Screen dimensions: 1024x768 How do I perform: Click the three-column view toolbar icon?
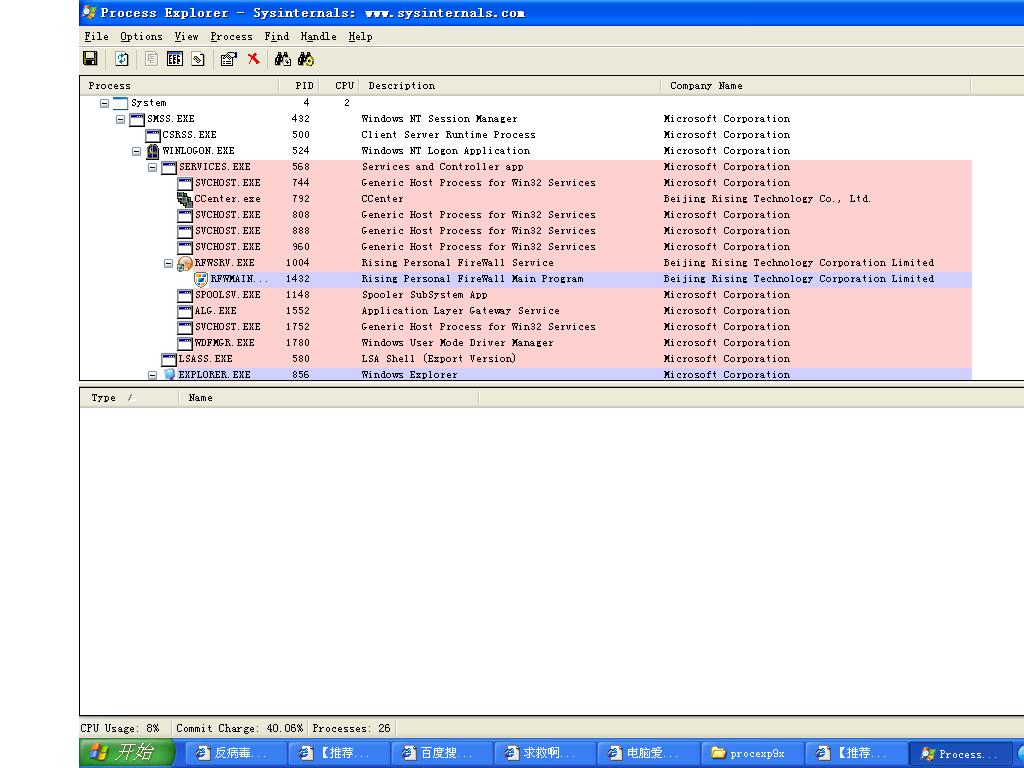click(x=175, y=59)
